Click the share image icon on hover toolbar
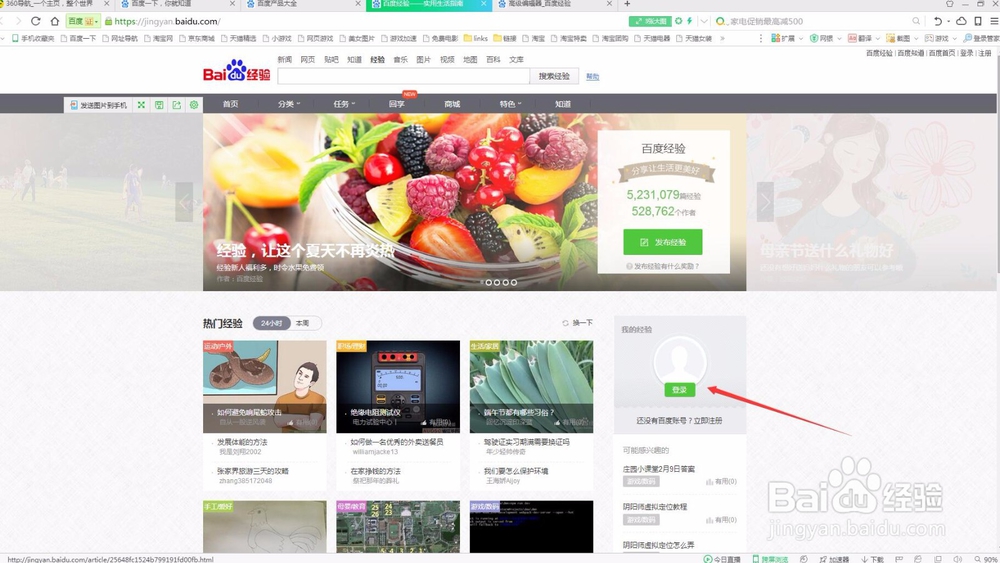 [176, 105]
